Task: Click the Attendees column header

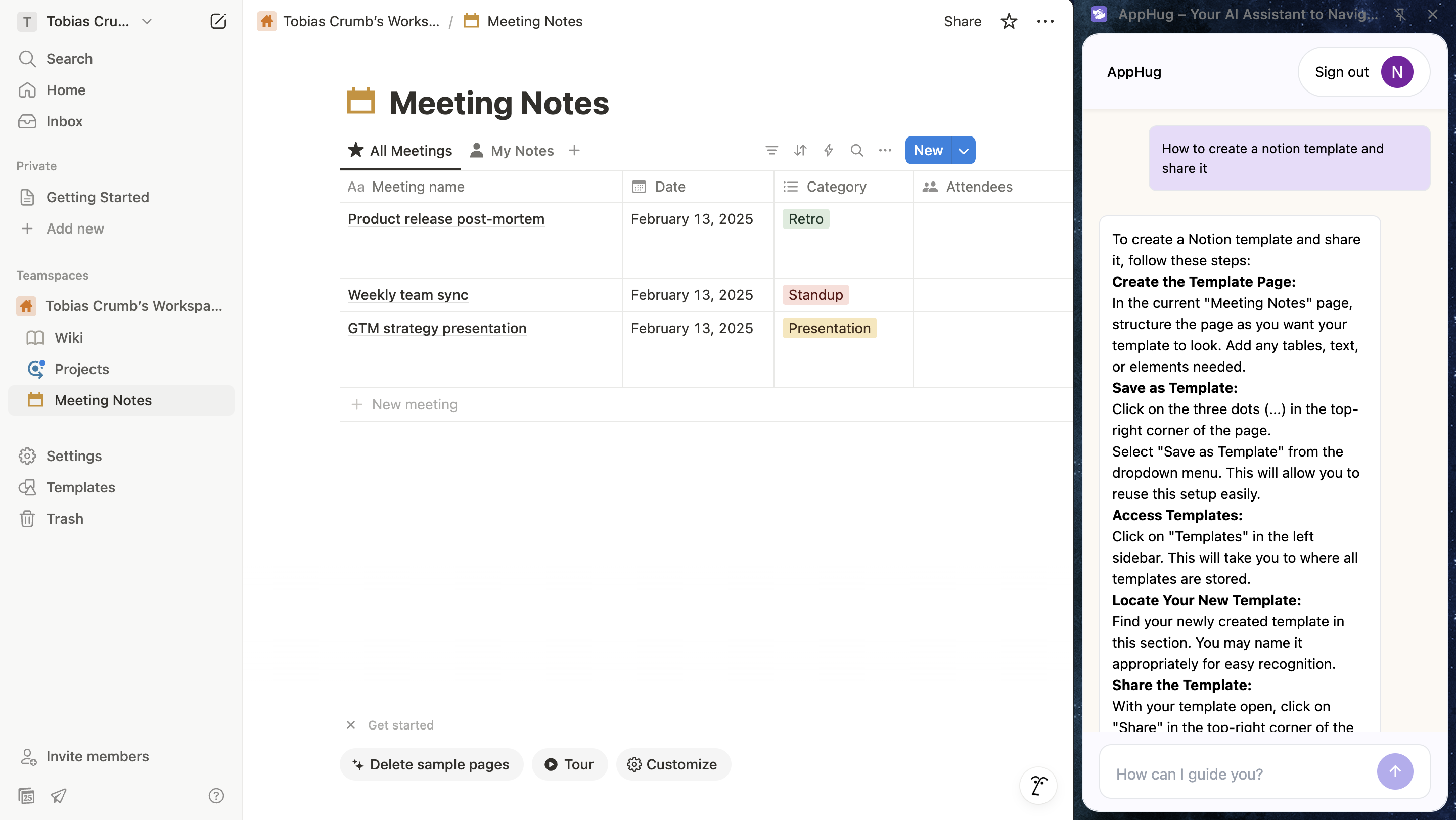Action: click(993, 187)
